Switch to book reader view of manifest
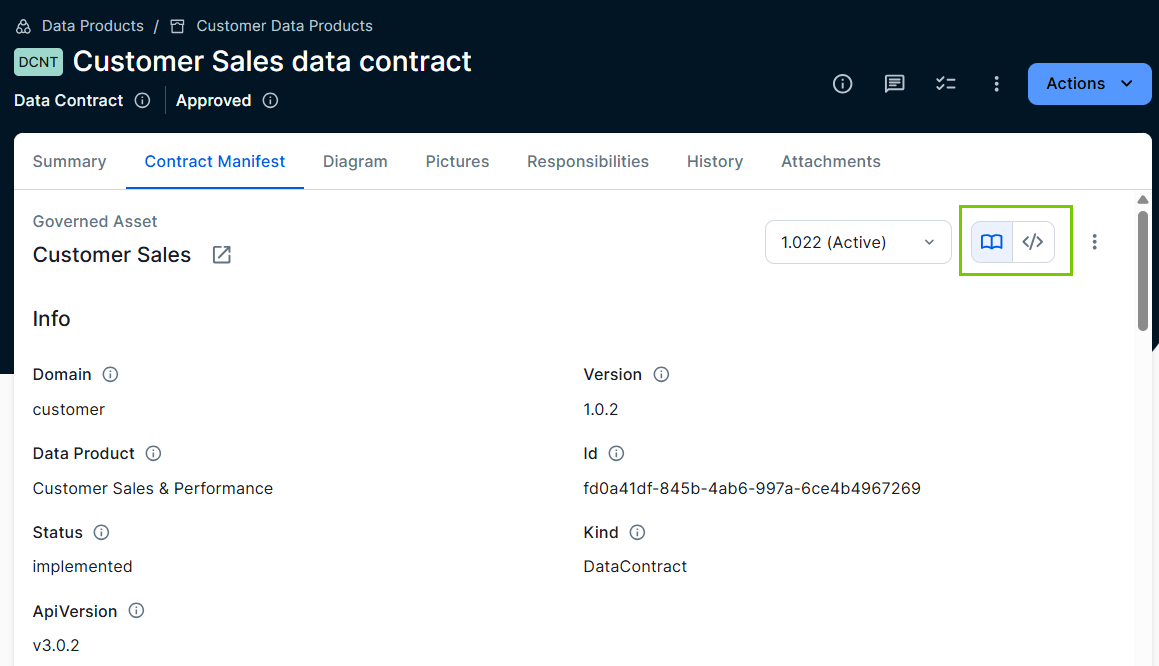This screenshot has width=1159, height=666. [x=992, y=241]
